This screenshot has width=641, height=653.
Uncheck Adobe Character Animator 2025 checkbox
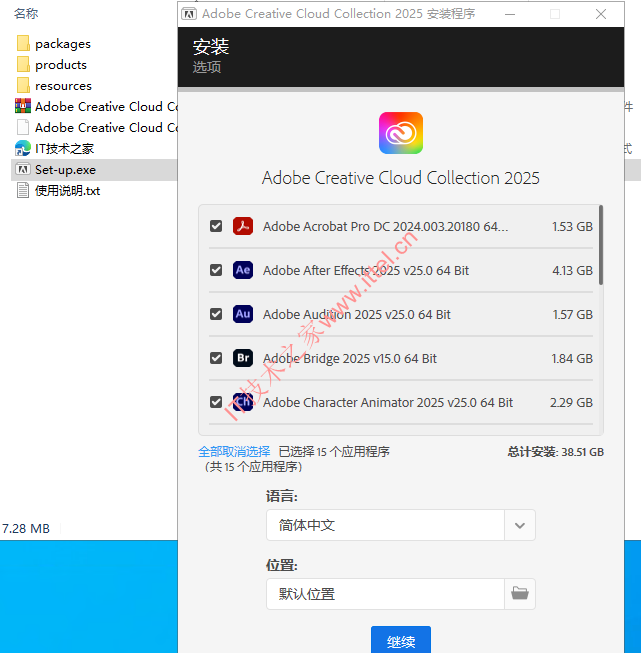tap(216, 402)
